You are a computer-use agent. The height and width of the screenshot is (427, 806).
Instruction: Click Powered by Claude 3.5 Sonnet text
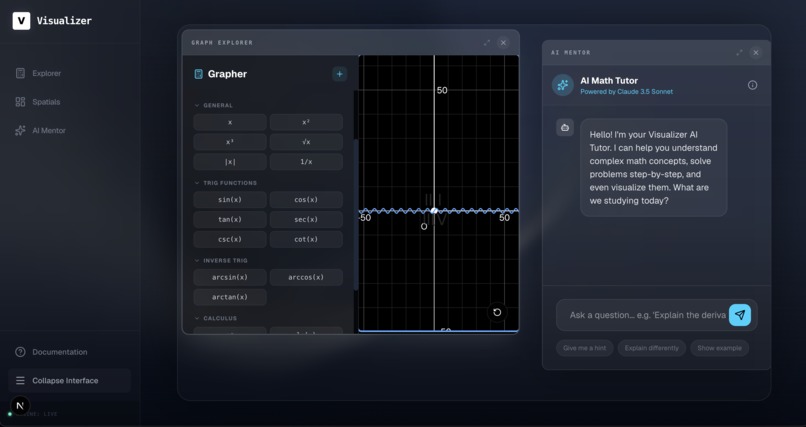627,92
